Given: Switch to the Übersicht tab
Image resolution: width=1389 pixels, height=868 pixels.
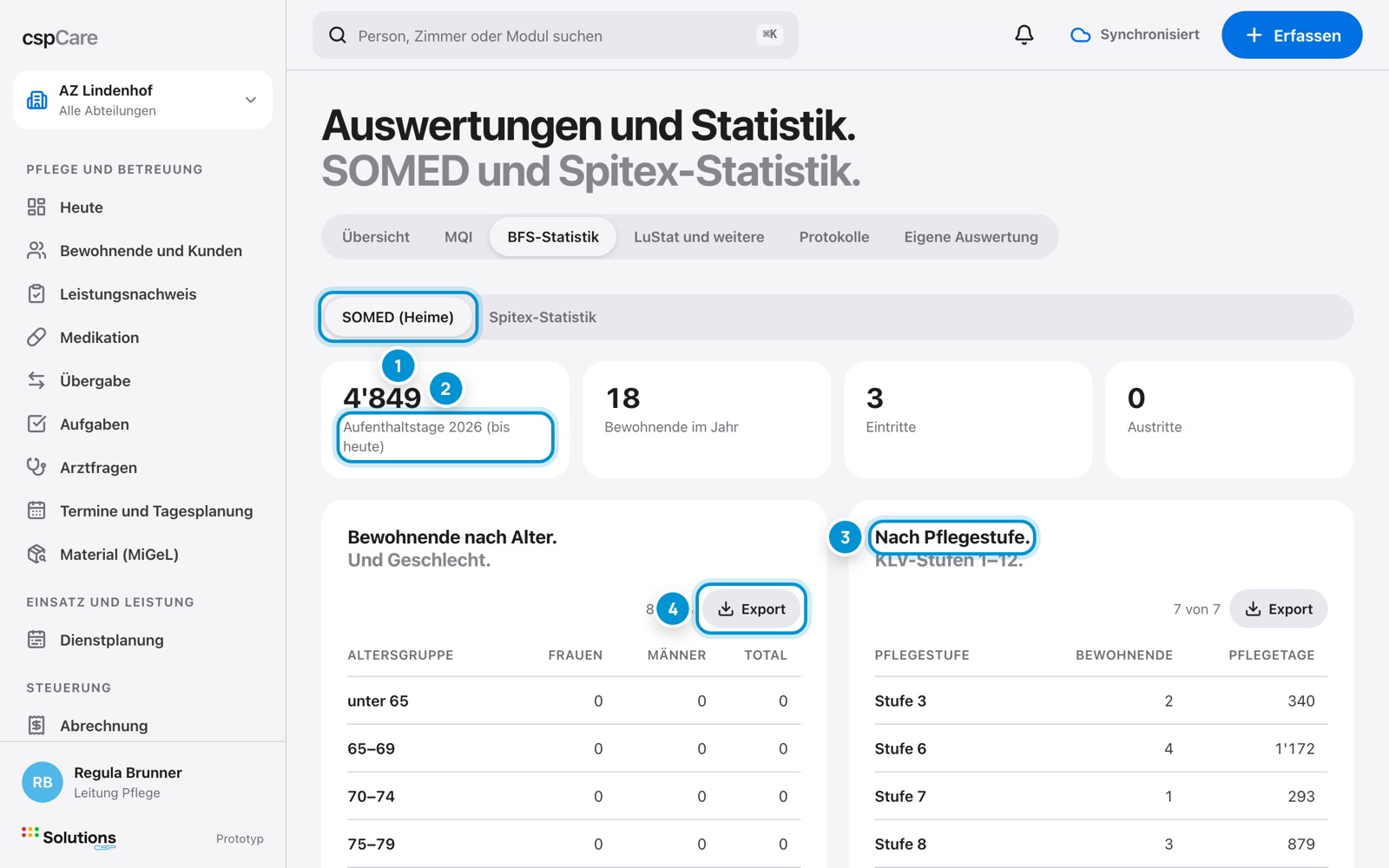Looking at the screenshot, I should [x=376, y=237].
